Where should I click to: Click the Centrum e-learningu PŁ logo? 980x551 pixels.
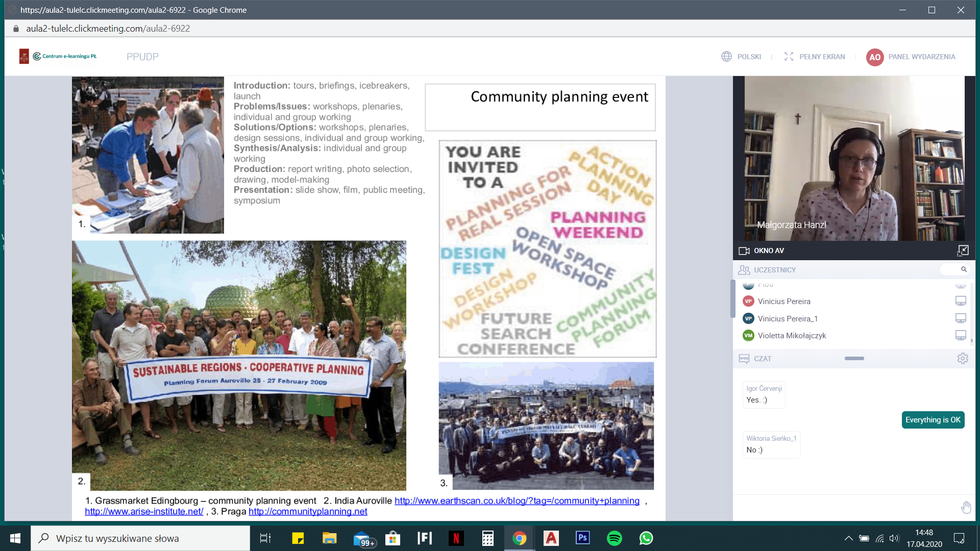tap(58, 56)
